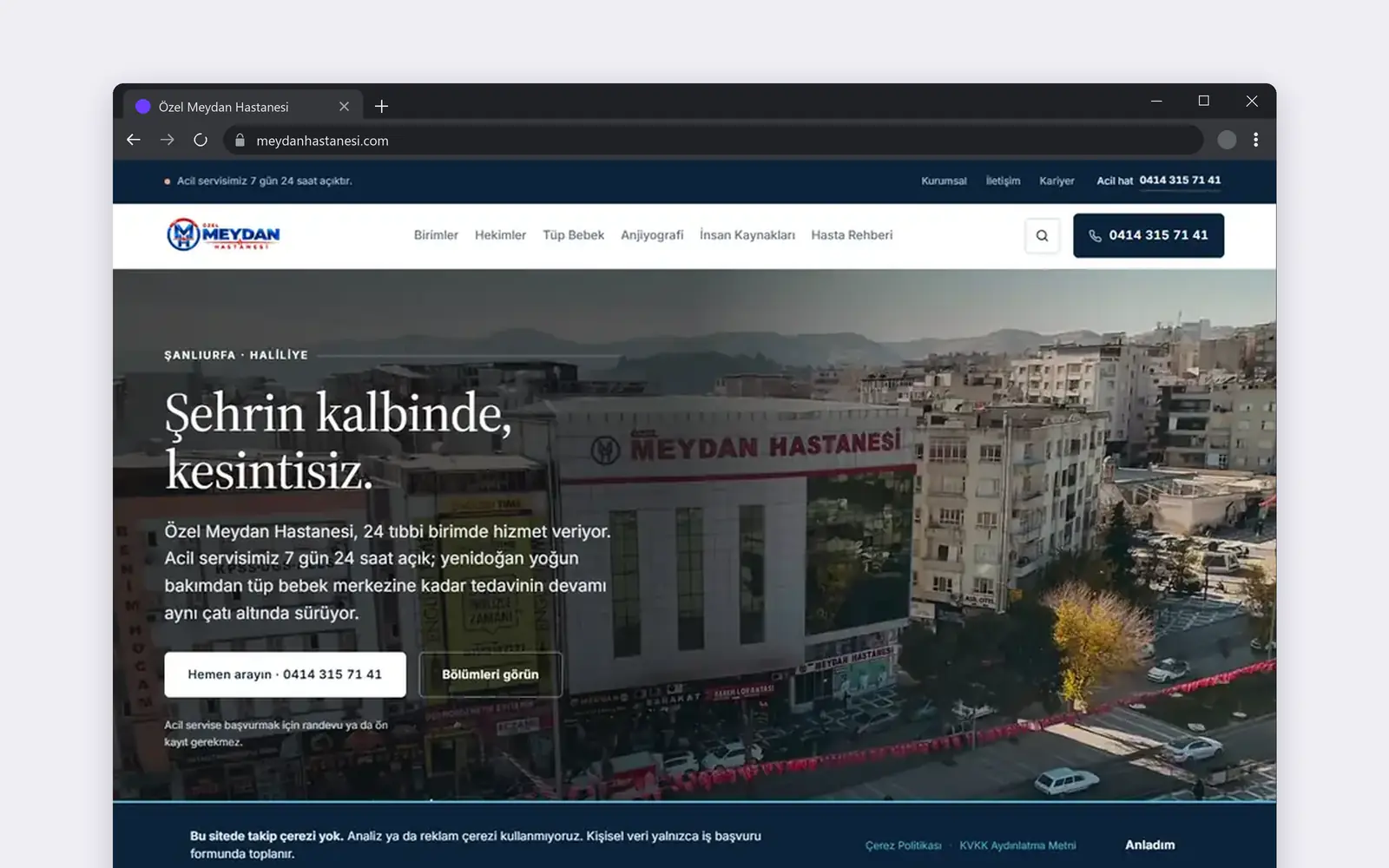This screenshot has width=1389, height=868.
Task: Open the Çerez Politikası link
Action: 903,845
